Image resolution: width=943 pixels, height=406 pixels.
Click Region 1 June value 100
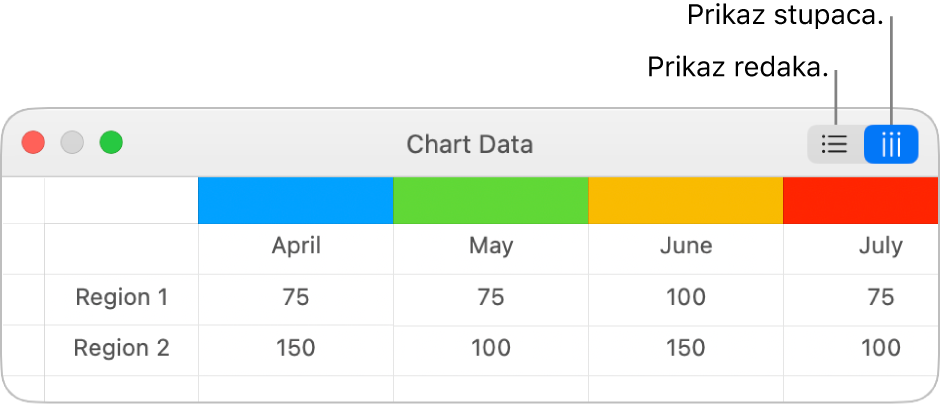pos(686,297)
